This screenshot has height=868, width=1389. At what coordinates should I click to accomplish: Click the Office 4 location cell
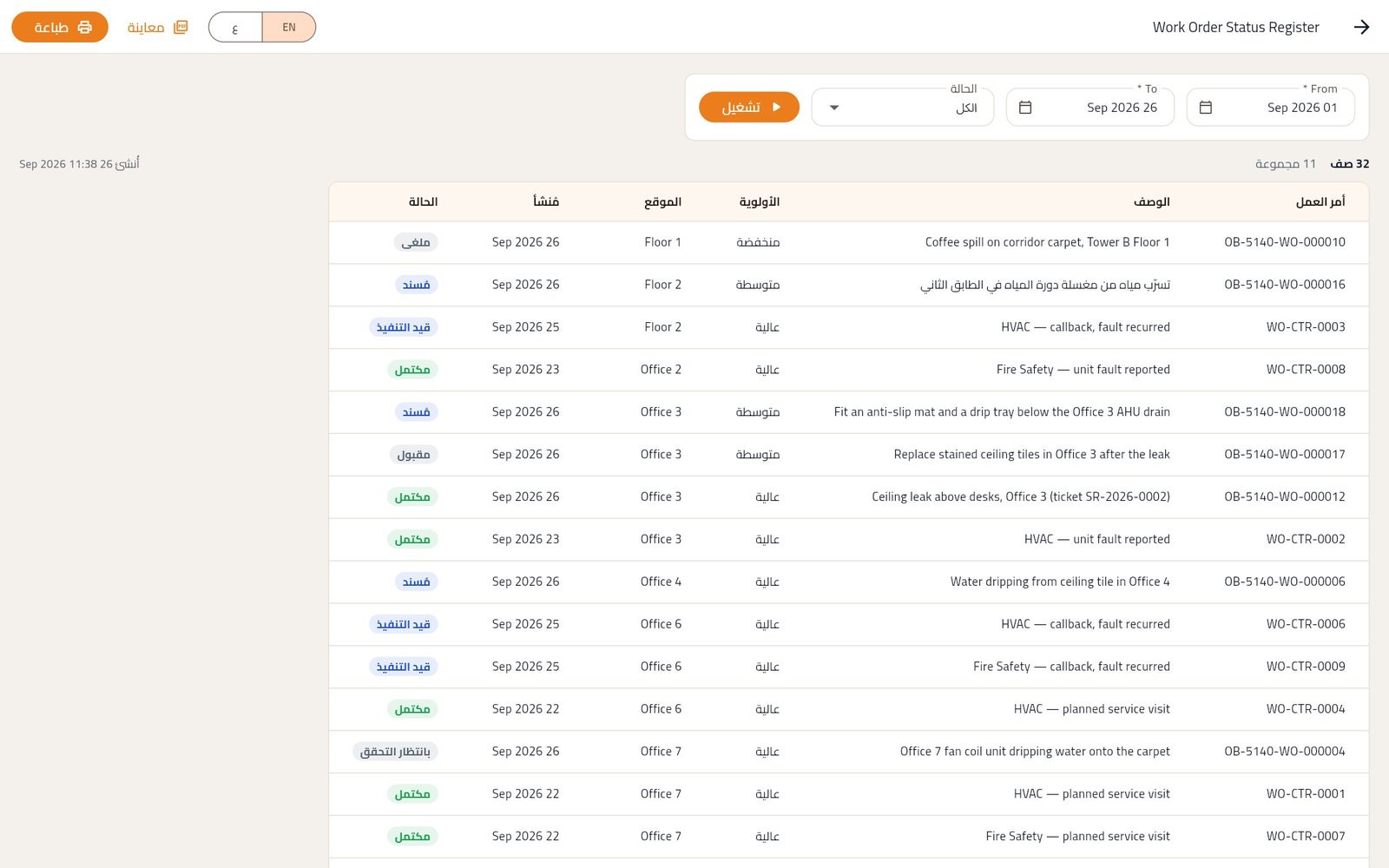(661, 582)
